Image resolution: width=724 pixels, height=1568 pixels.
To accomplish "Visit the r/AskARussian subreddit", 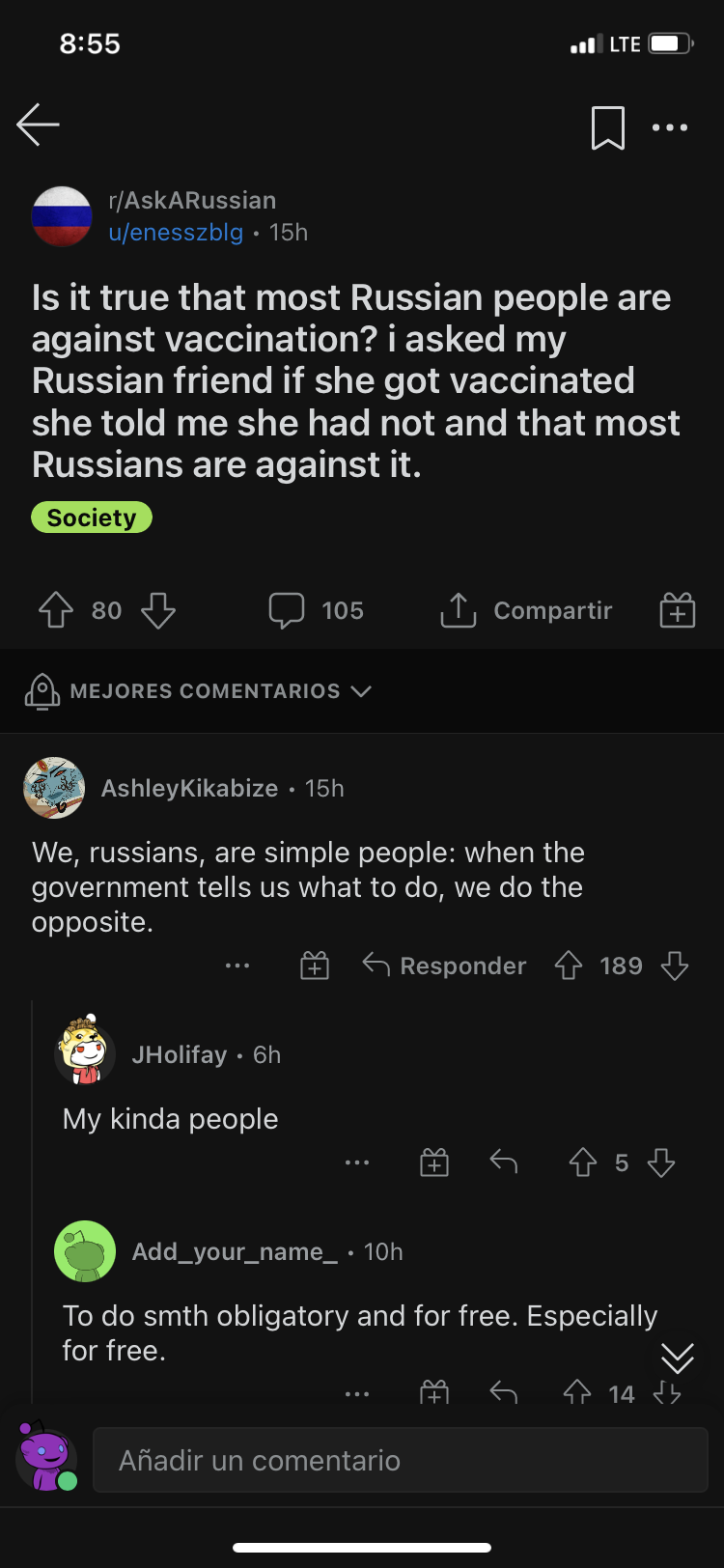I will (x=189, y=200).
